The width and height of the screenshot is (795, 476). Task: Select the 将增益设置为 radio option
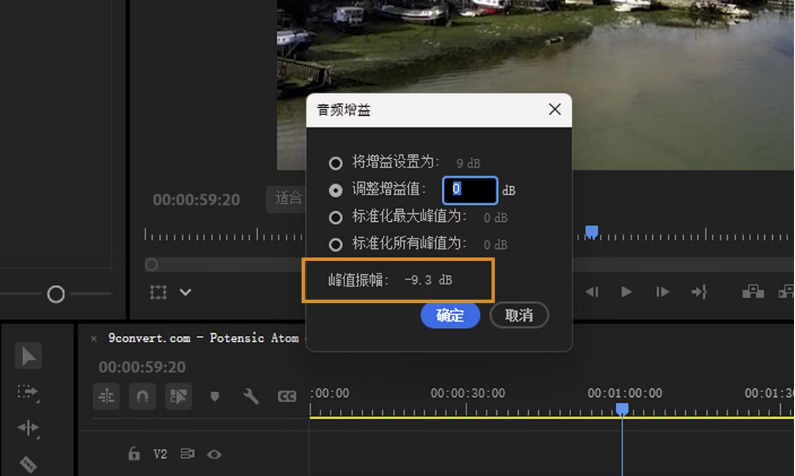point(336,163)
